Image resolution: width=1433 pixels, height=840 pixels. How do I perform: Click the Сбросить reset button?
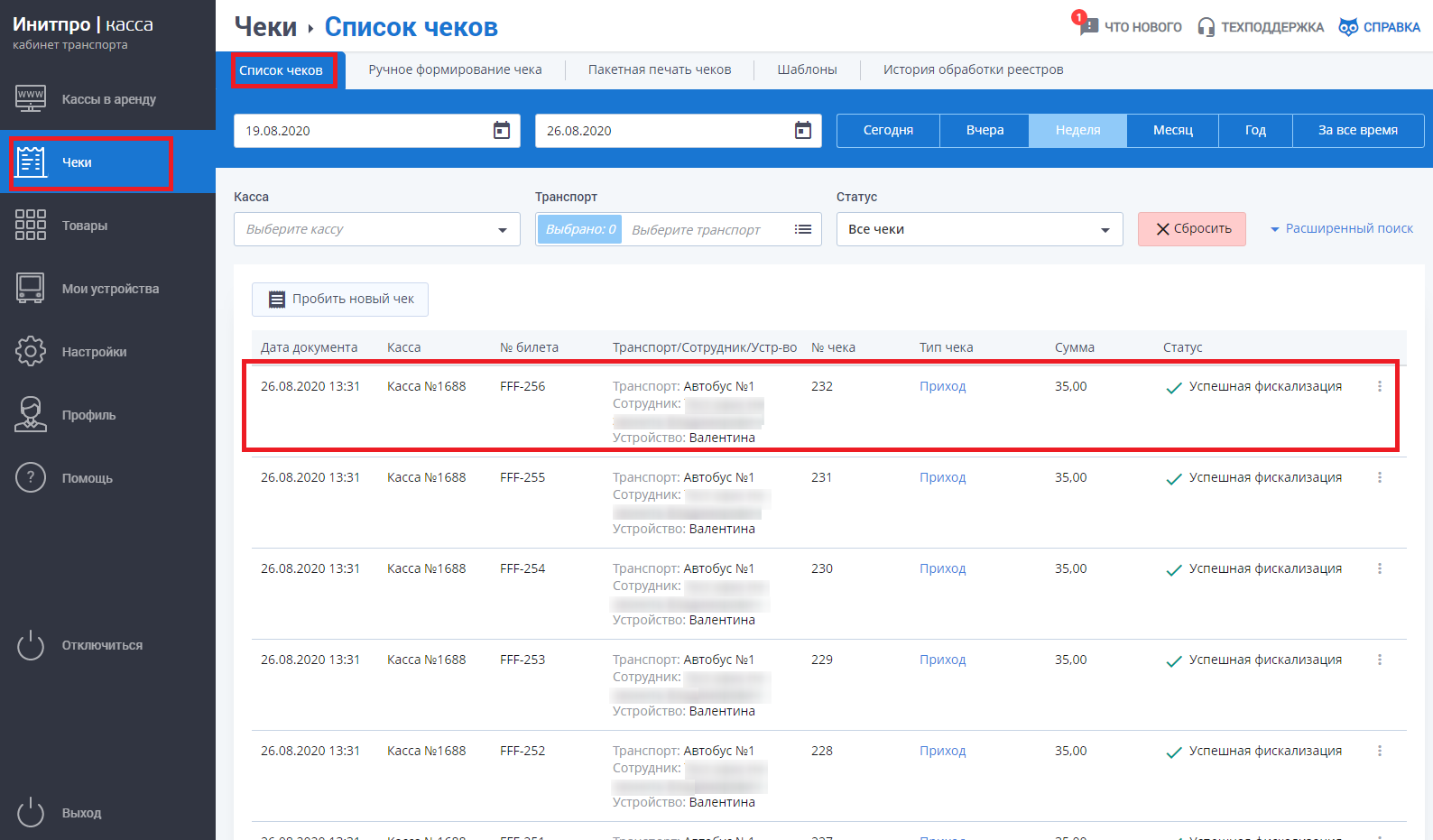click(x=1192, y=229)
